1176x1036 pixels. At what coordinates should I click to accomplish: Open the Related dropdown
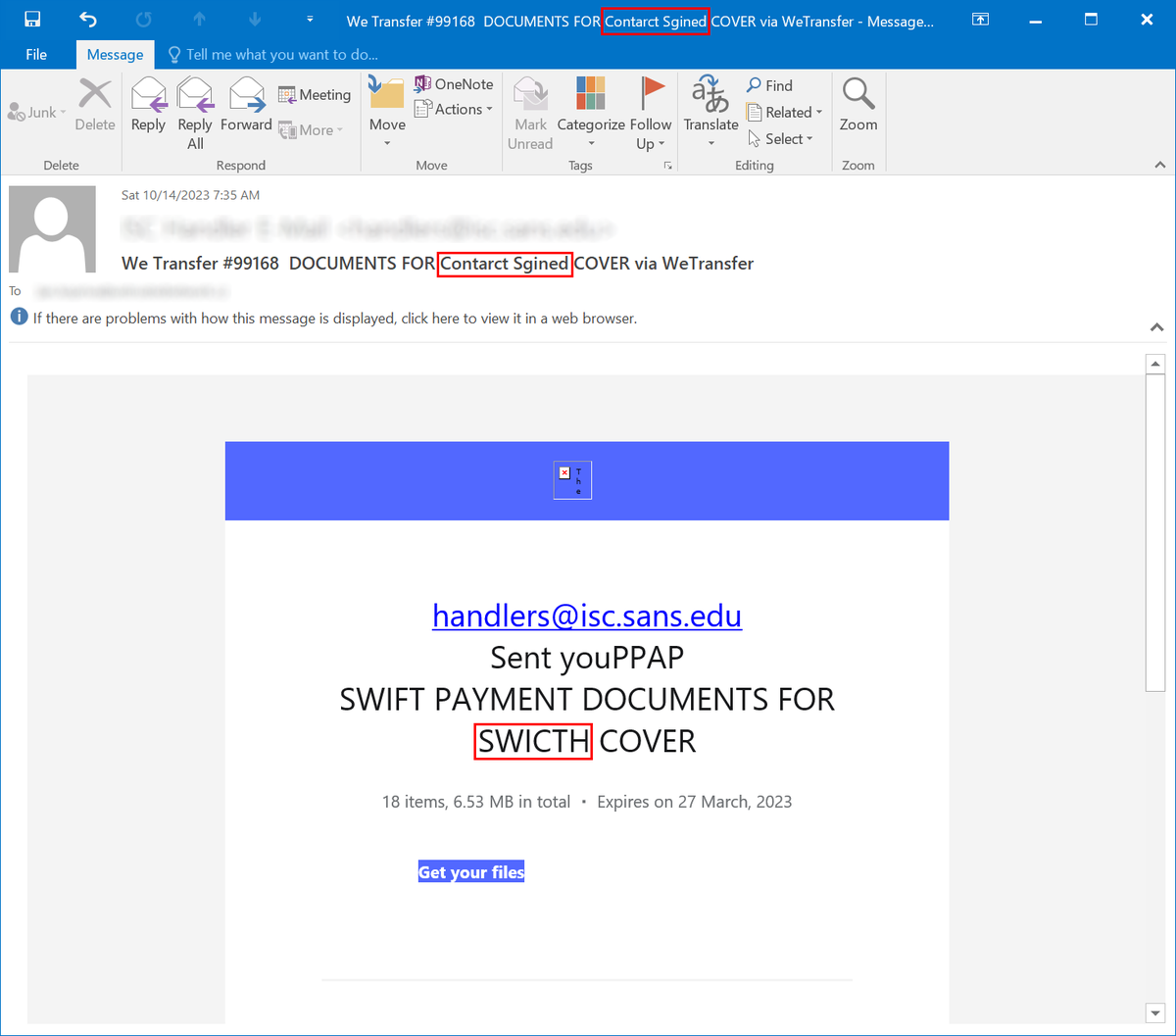pyautogui.click(x=784, y=112)
